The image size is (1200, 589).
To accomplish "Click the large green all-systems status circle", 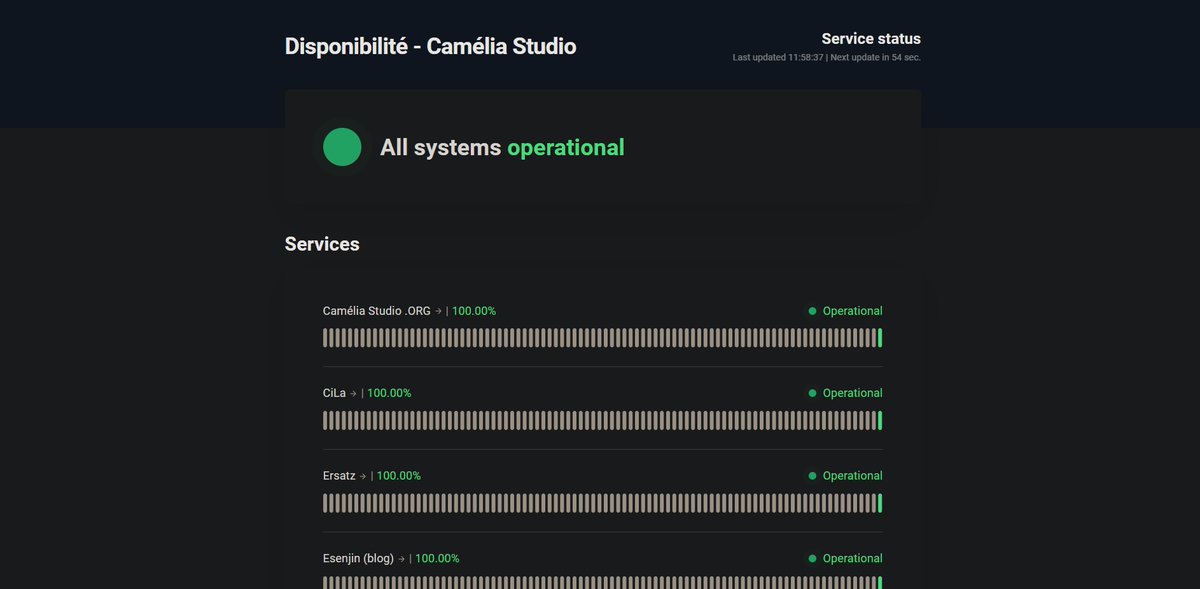I will (342, 147).
